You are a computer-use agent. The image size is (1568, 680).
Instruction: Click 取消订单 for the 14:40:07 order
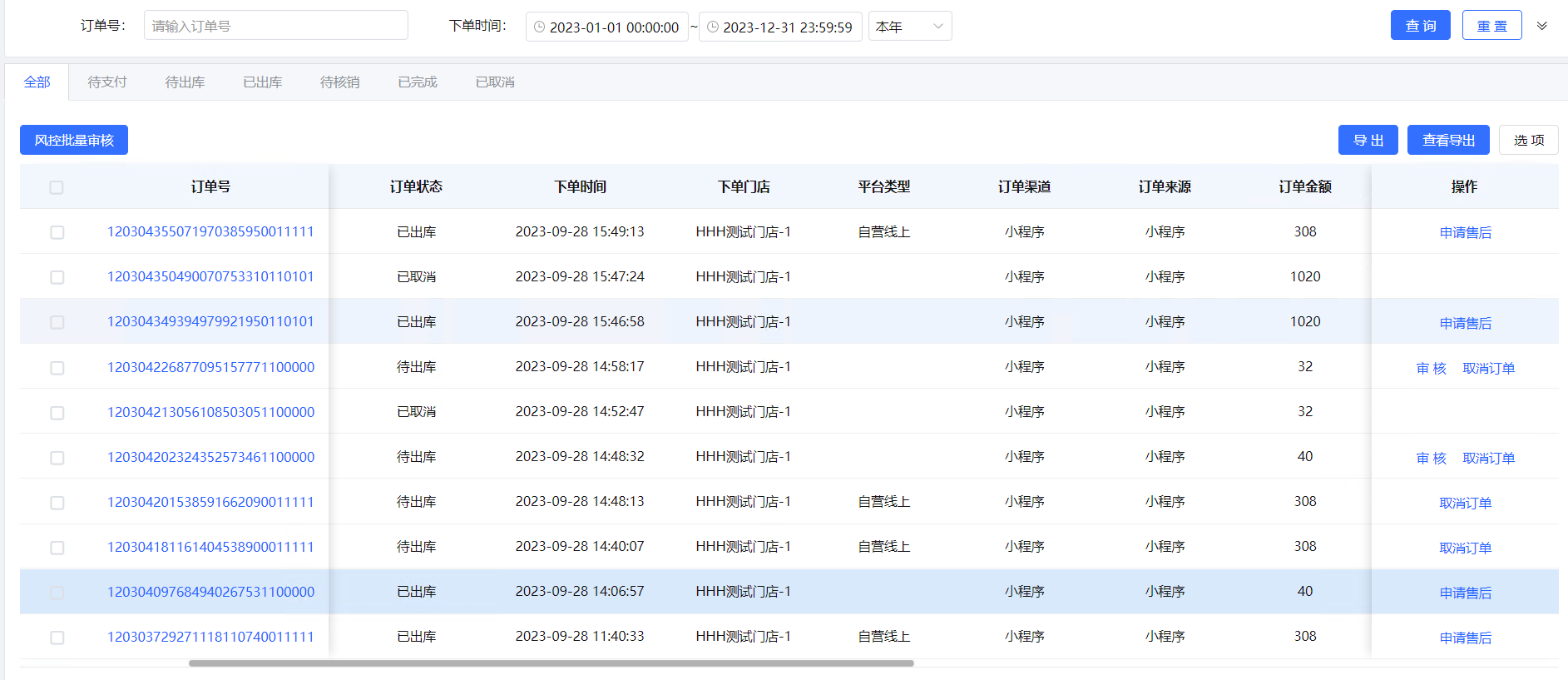click(1466, 548)
